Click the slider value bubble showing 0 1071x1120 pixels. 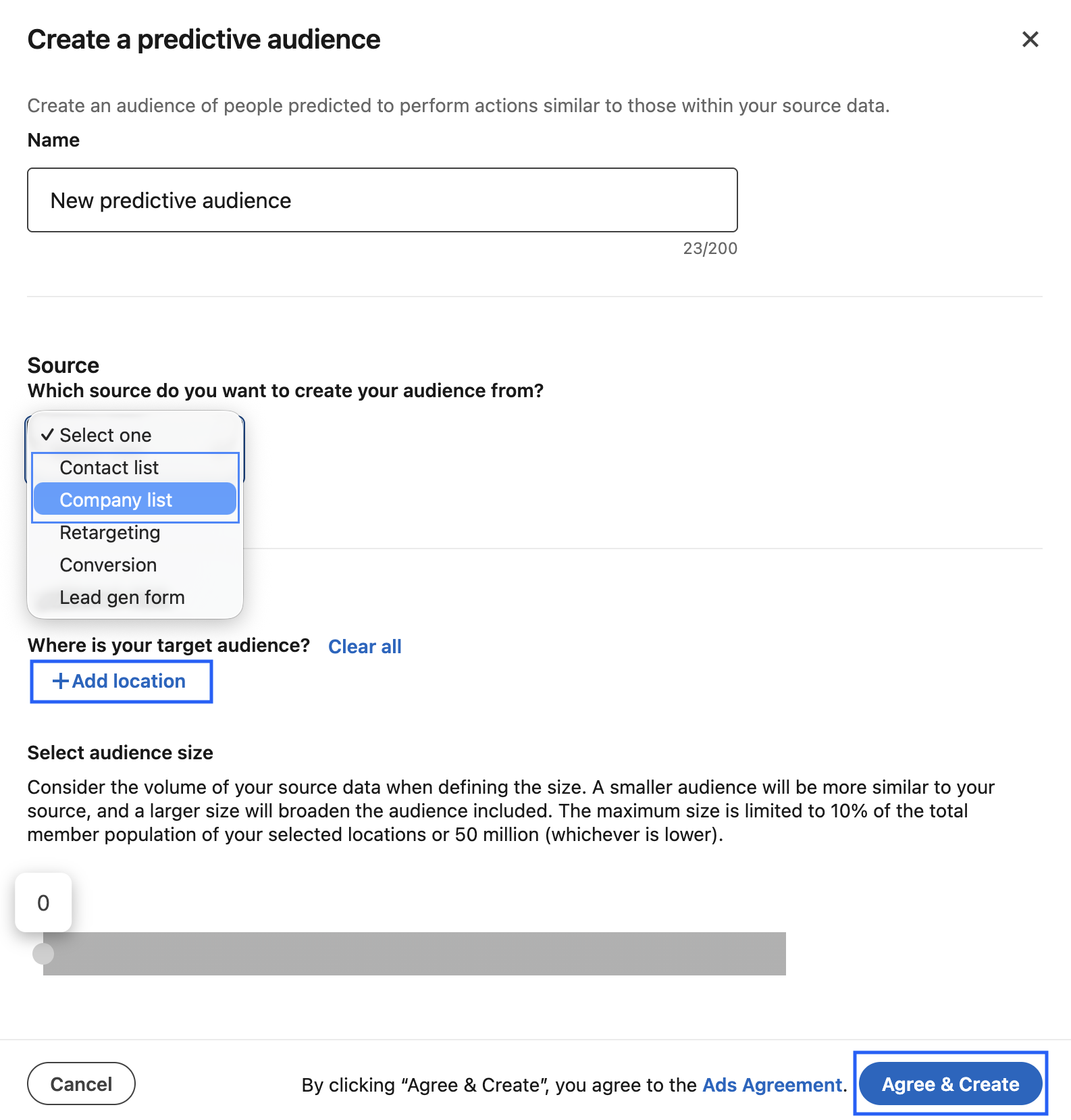coord(43,902)
